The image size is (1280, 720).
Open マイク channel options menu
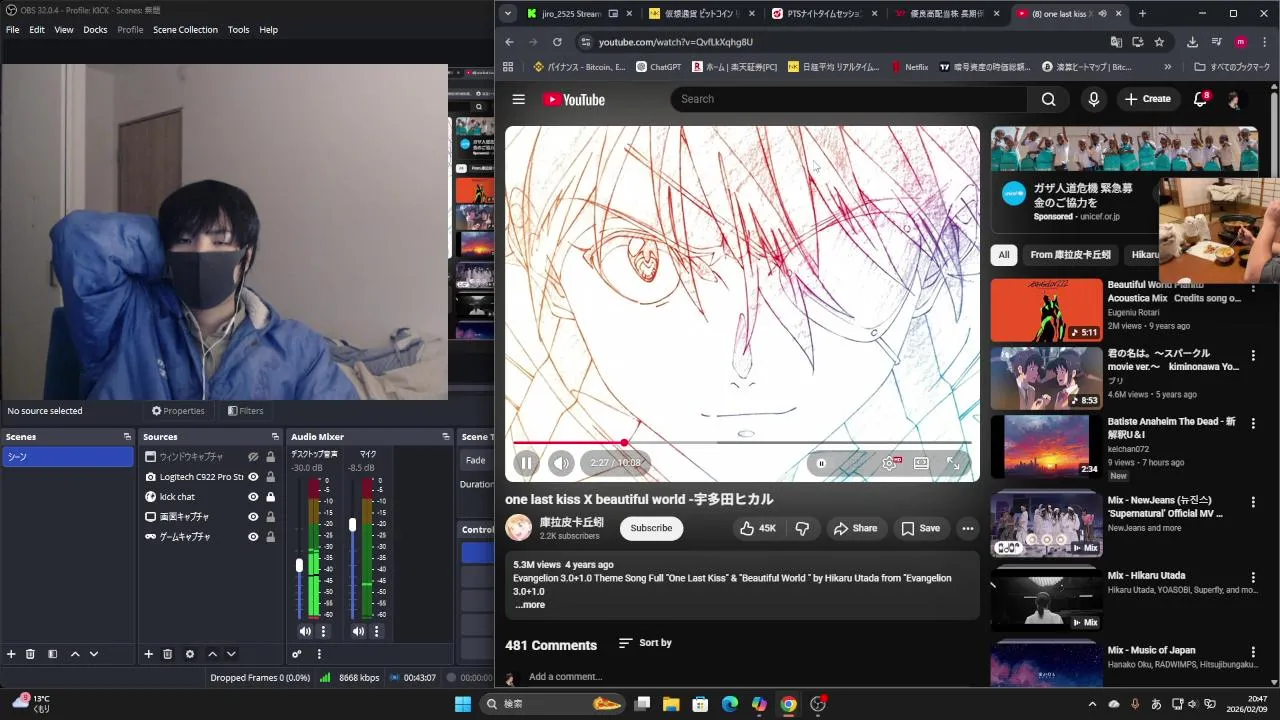377,631
